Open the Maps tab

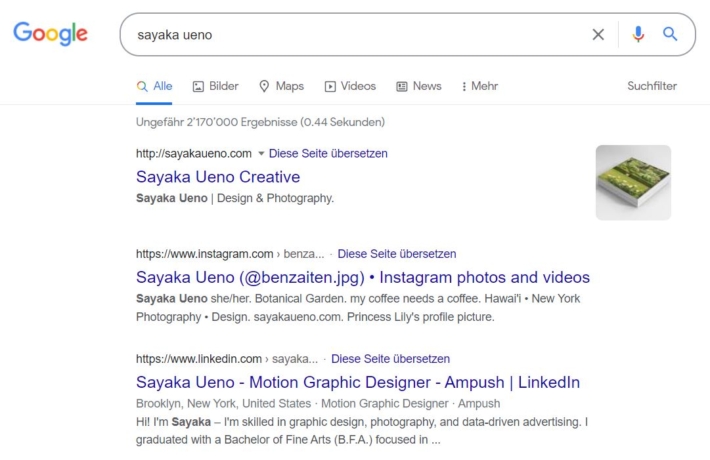coord(281,86)
